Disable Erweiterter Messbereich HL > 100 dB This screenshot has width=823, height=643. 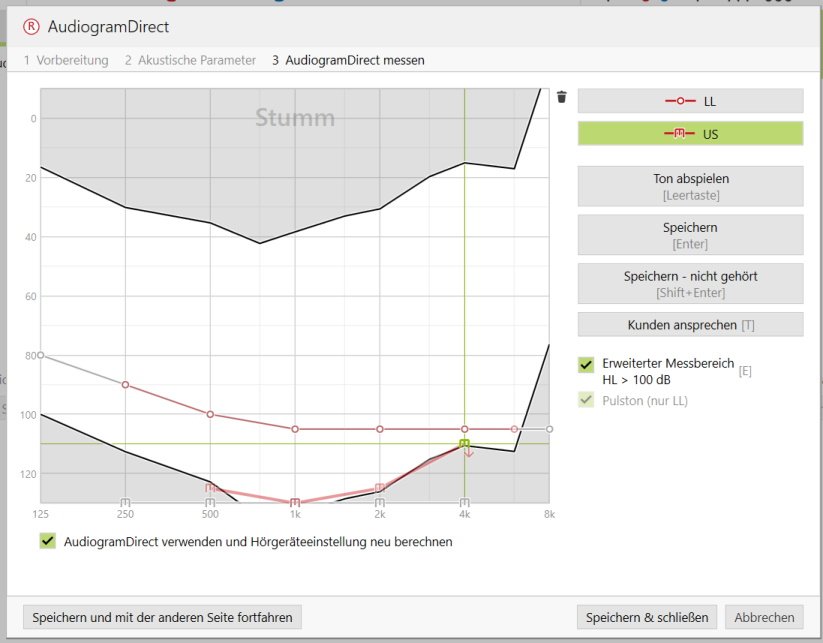pyautogui.click(x=586, y=366)
